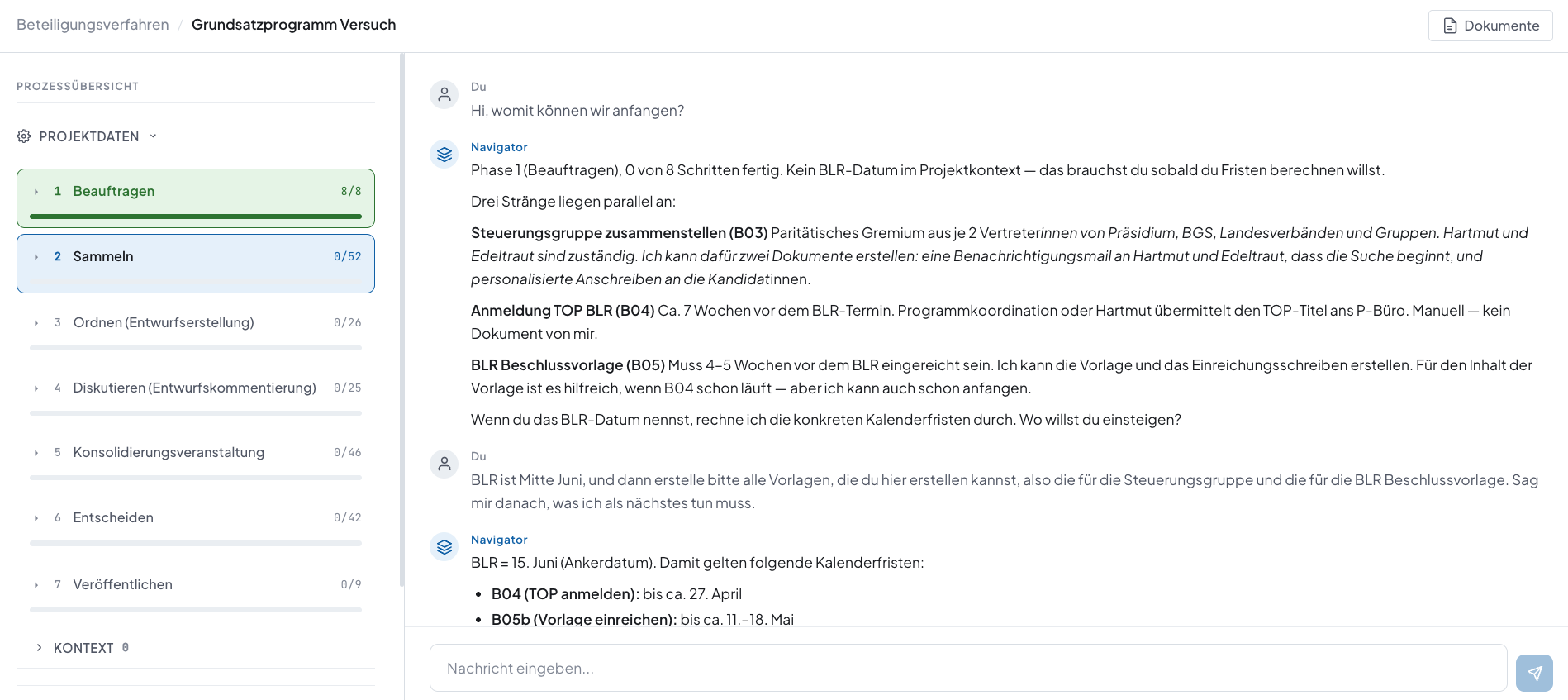1568x700 pixels.
Task: Expand the Konsolidierungsveranstaltung arrow
Action: (x=36, y=453)
